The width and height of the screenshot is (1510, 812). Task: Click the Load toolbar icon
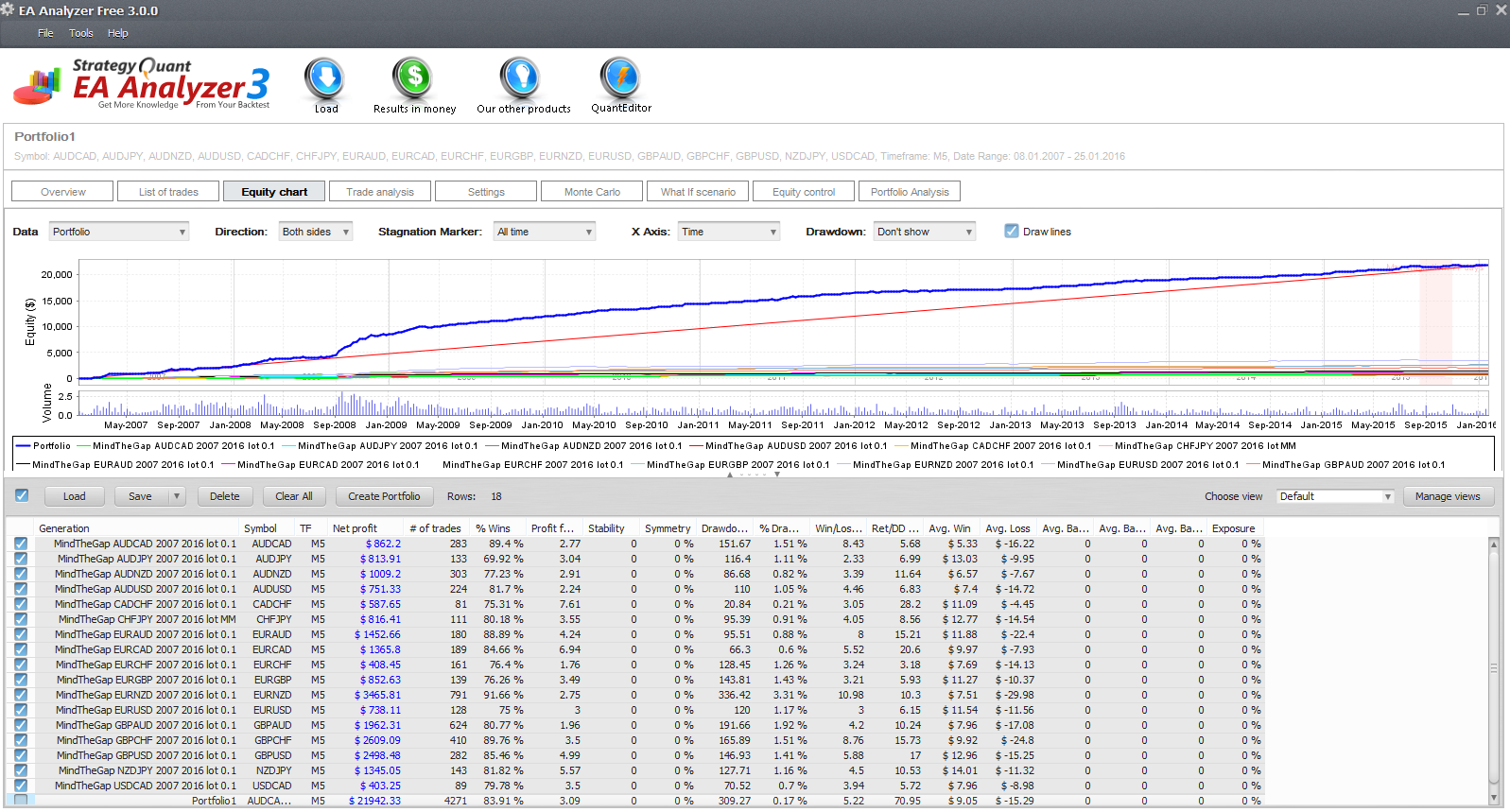(324, 79)
